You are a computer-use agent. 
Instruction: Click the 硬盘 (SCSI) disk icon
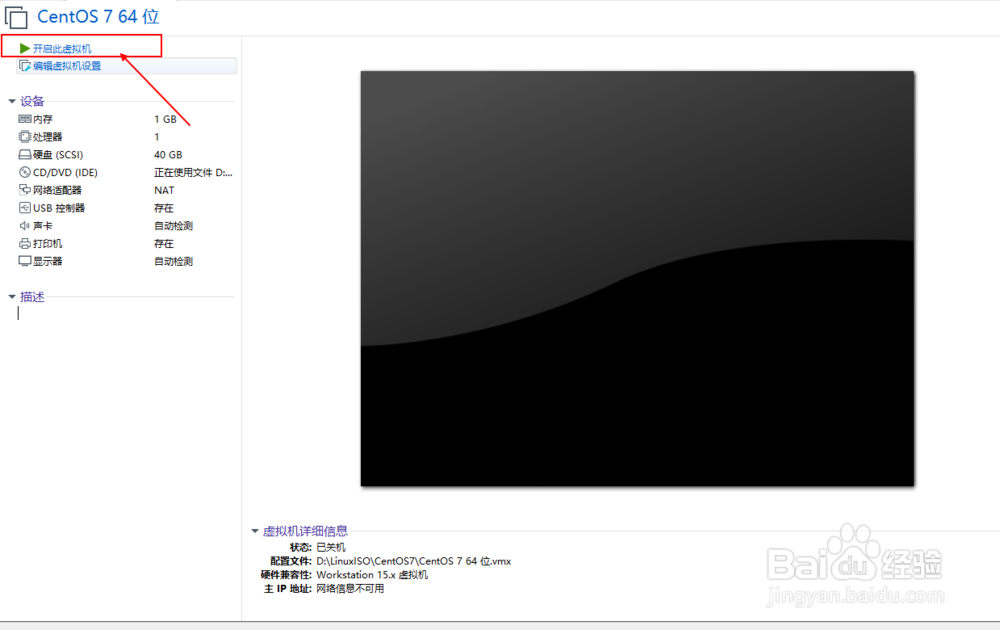tap(25, 154)
